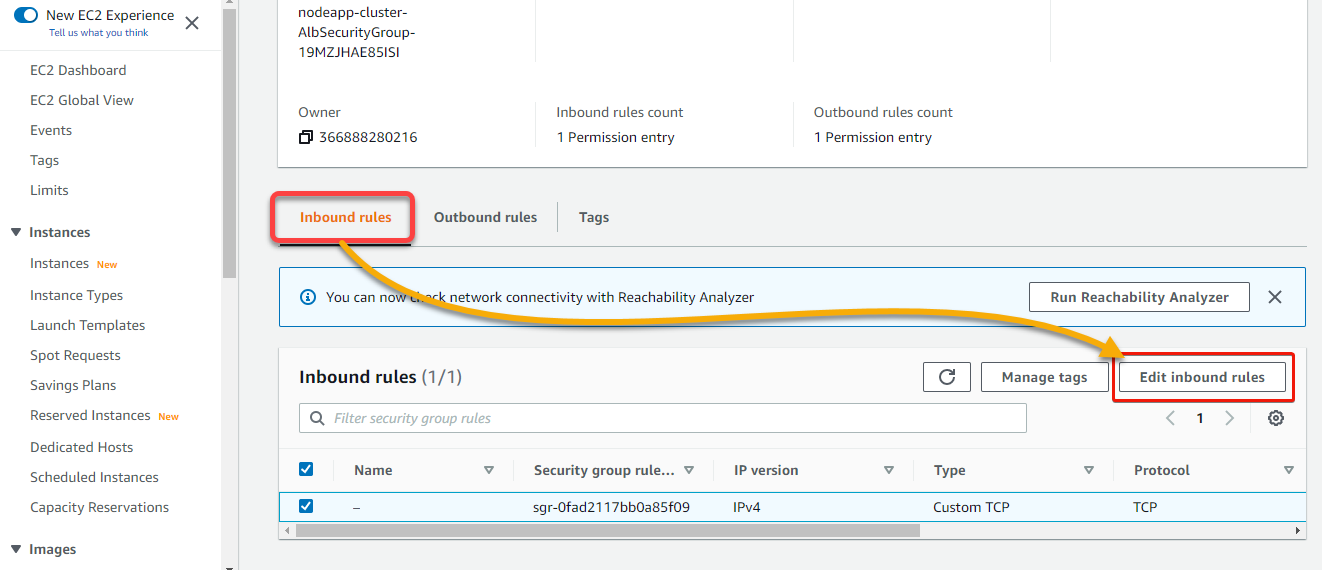Switch to Tags tab

(594, 217)
